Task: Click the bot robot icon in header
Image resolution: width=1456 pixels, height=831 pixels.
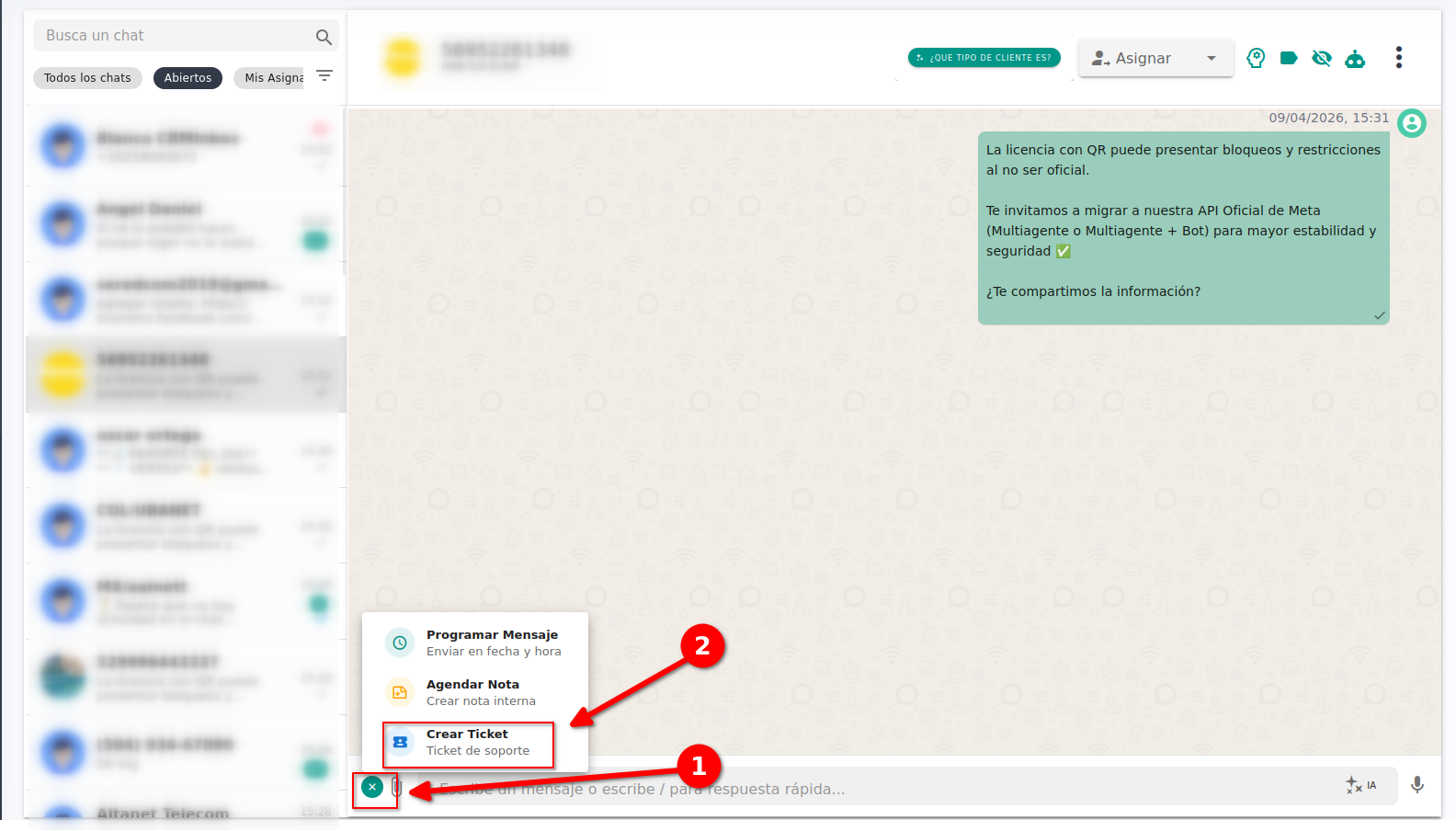Action: click(x=1355, y=59)
